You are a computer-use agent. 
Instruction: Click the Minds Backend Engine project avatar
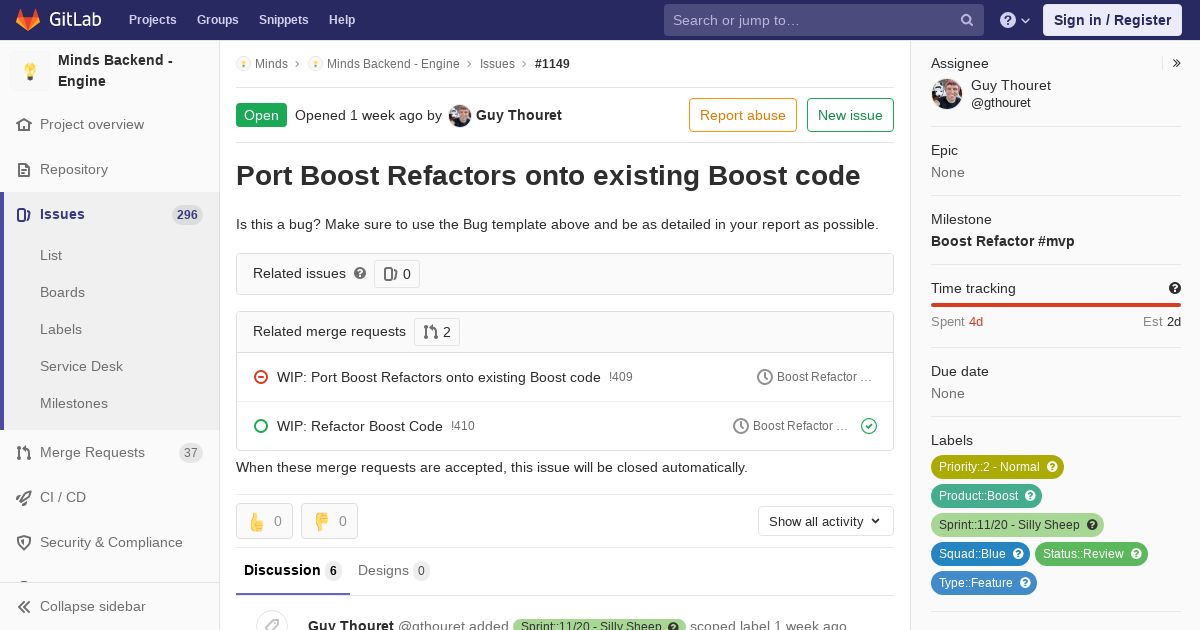point(30,71)
